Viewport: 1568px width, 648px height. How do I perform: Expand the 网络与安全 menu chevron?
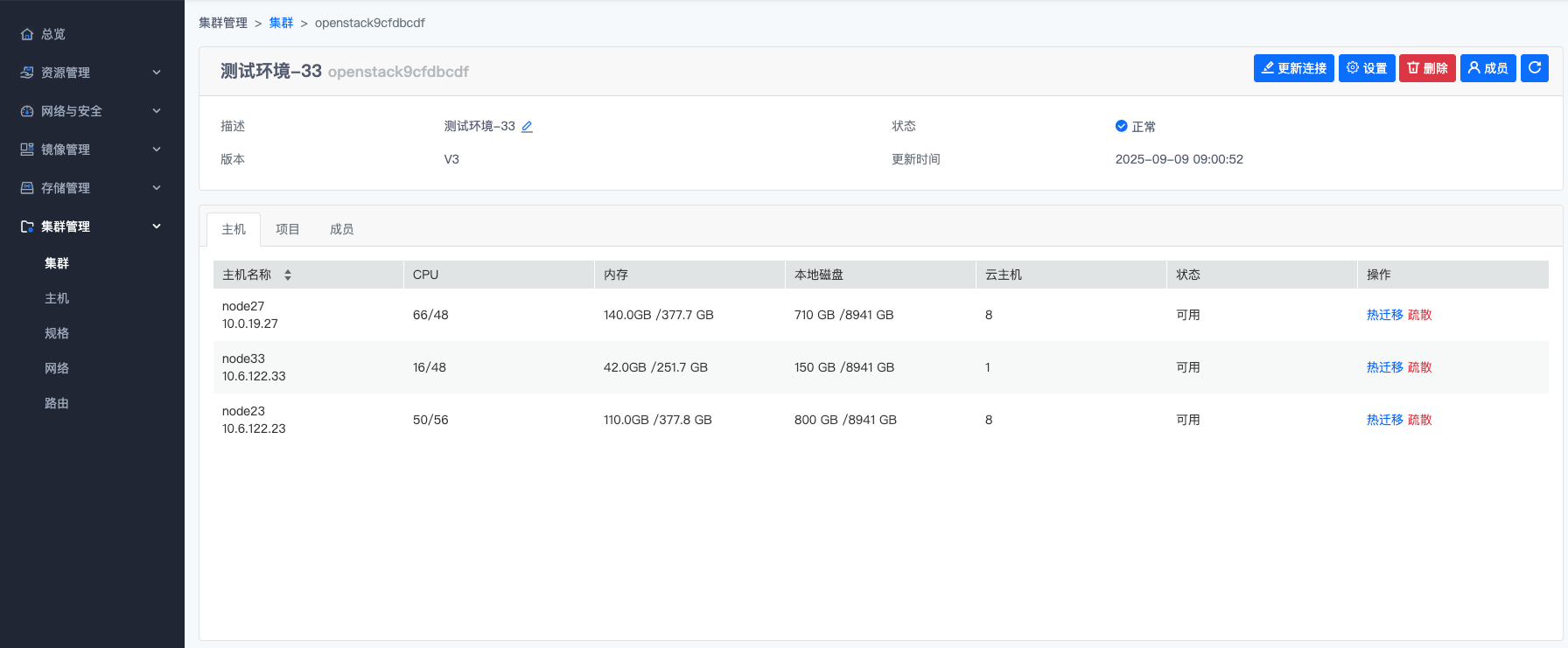point(157,111)
